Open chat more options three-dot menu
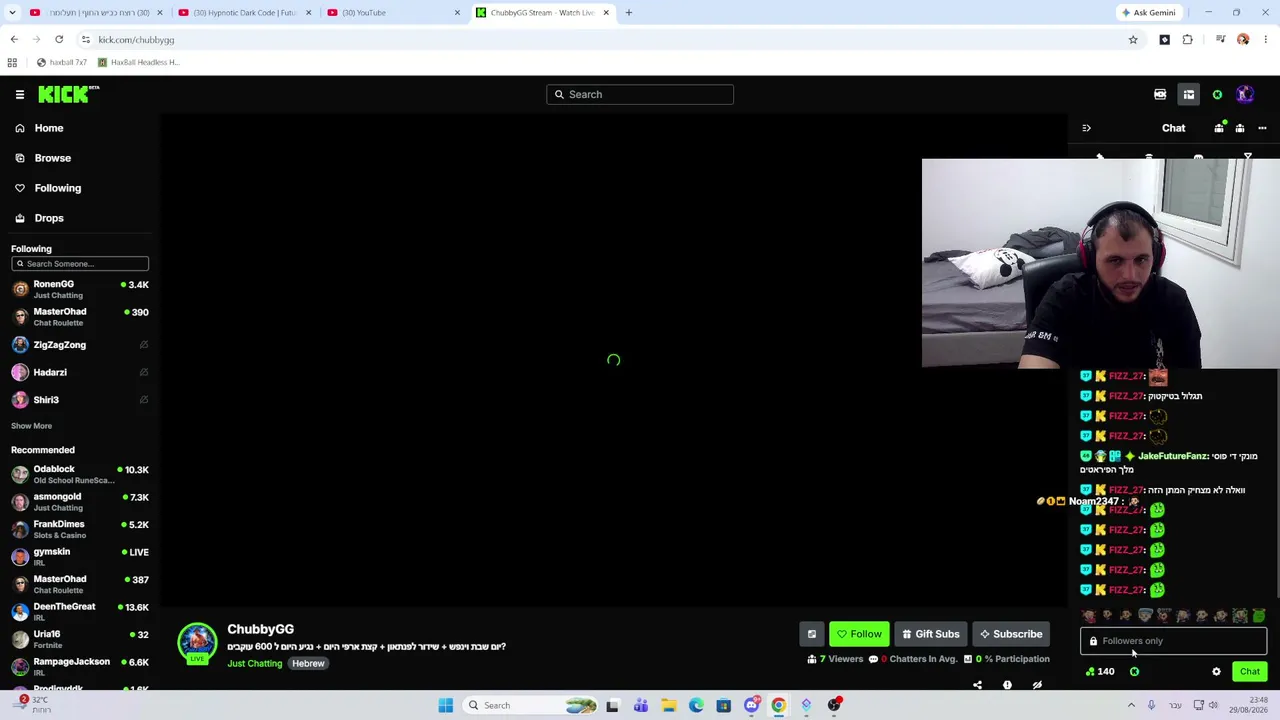 pyautogui.click(x=1262, y=128)
